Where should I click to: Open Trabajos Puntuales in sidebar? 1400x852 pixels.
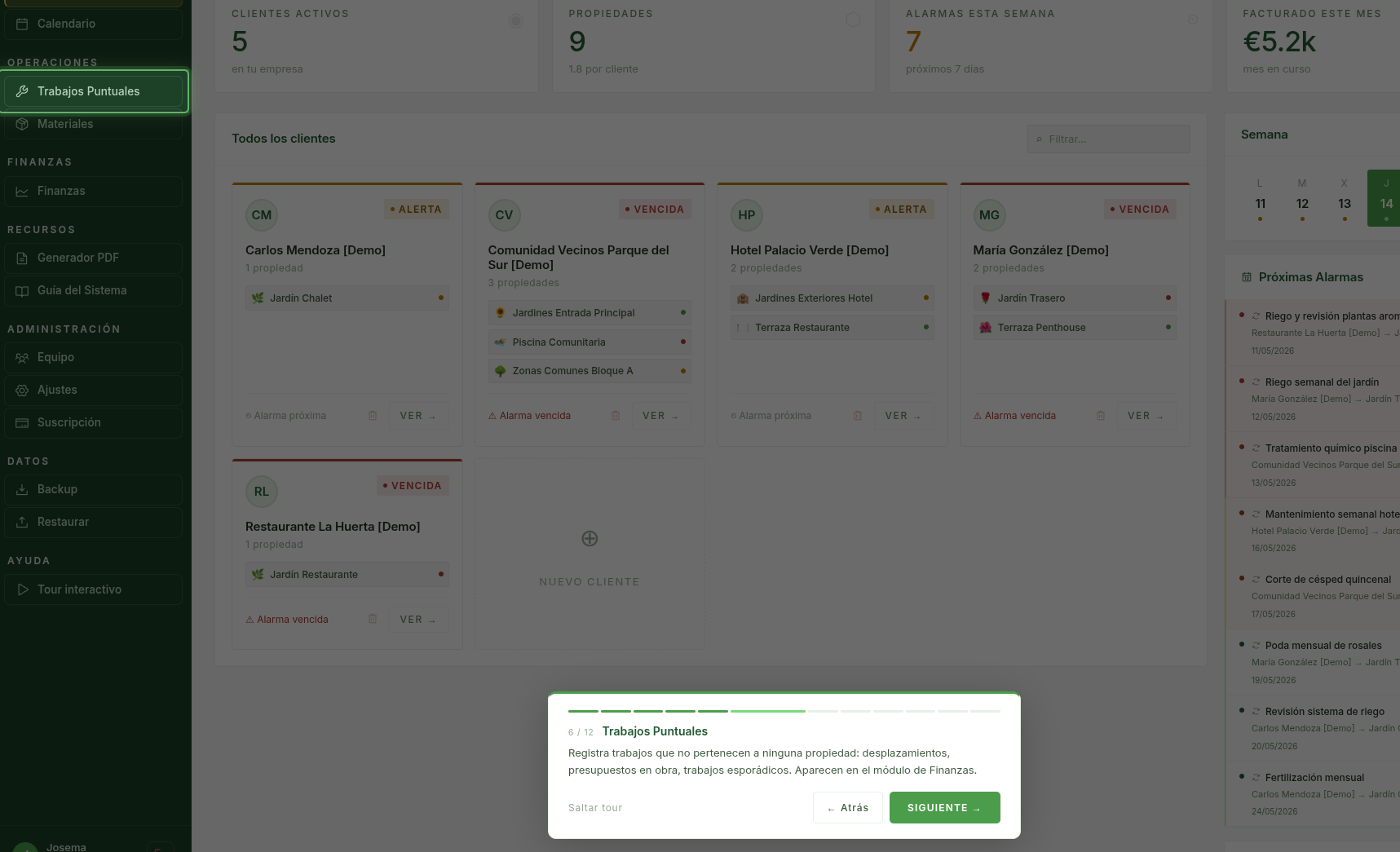pos(94,91)
